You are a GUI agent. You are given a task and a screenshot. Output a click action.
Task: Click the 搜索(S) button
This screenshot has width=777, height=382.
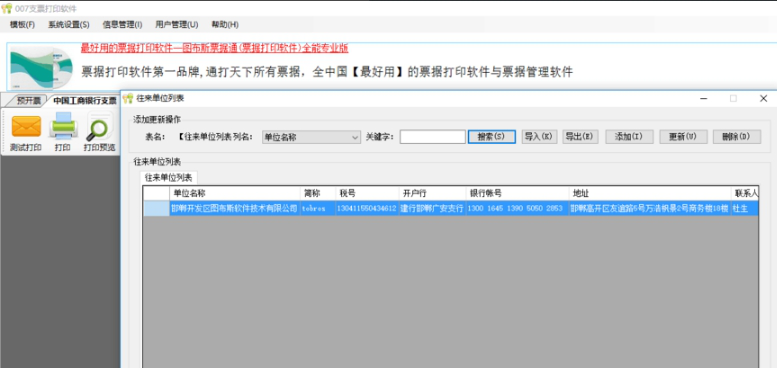492,137
